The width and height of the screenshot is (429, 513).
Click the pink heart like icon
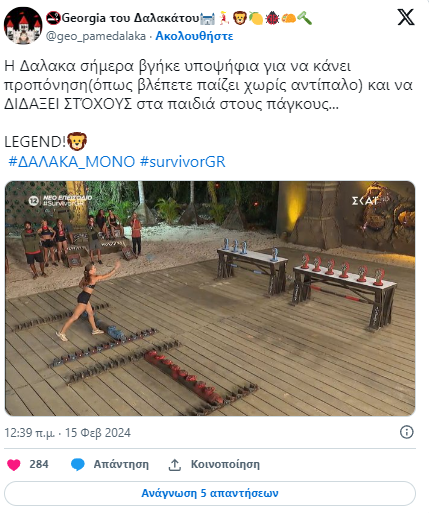[14, 464]
